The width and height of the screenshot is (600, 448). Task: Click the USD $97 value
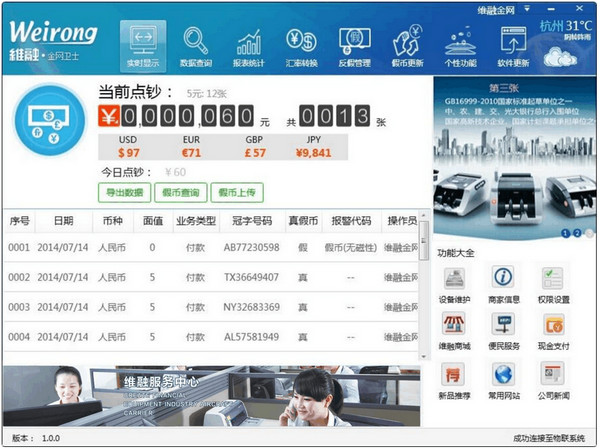[128, 153]
